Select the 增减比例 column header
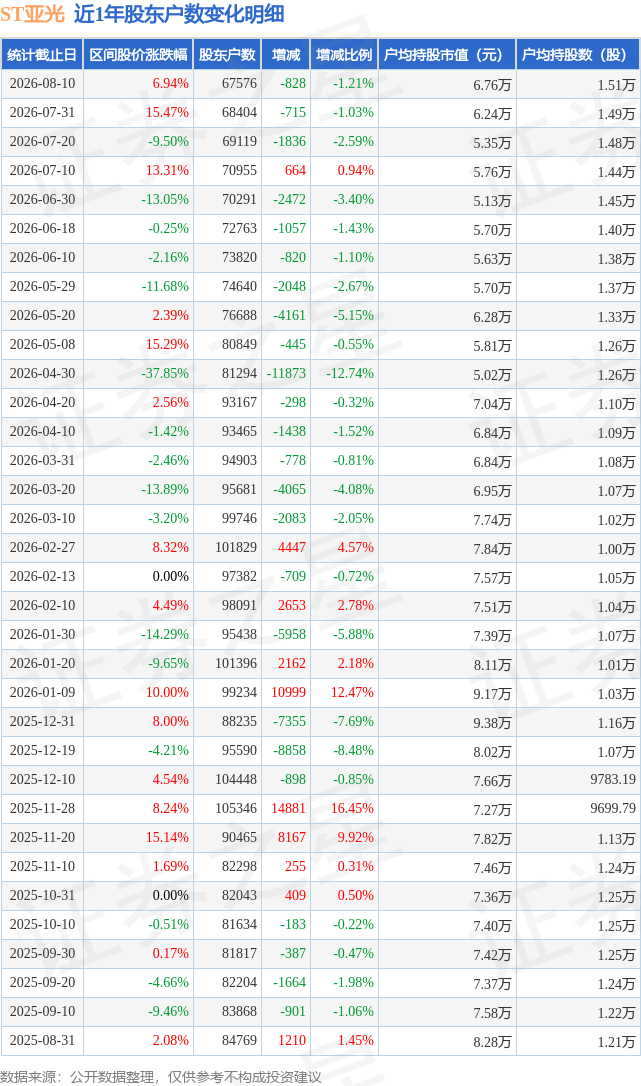This screenshot has height=1086, width=641. 344,55
